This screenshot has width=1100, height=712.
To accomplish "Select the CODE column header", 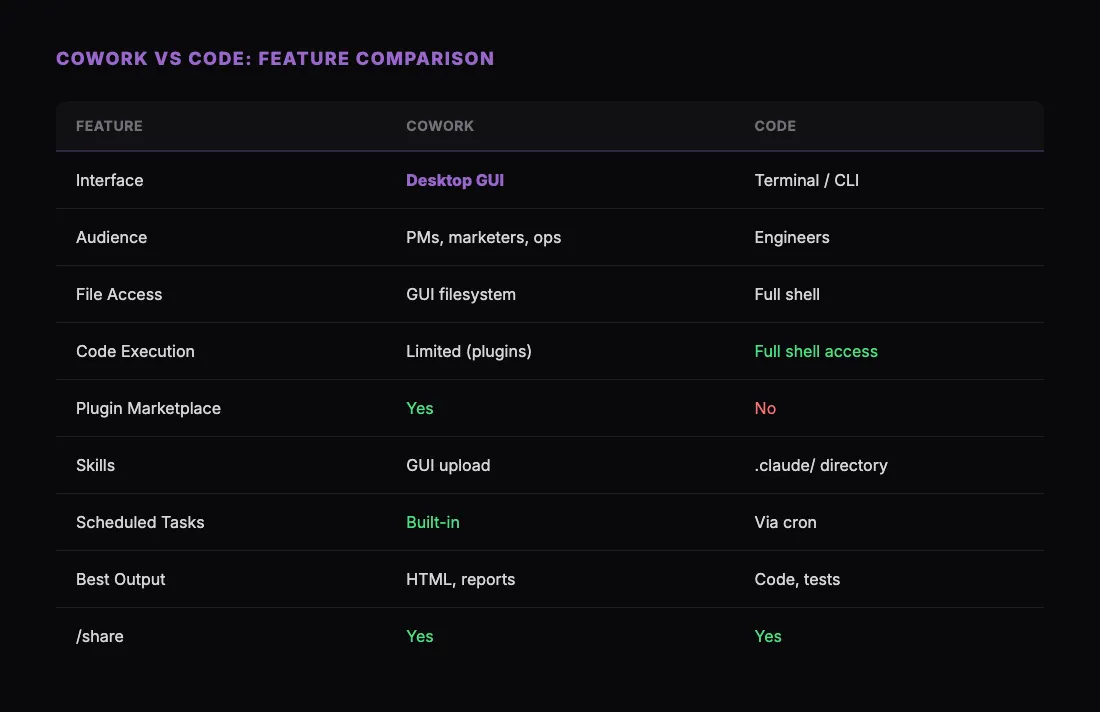I will [775, 126].
